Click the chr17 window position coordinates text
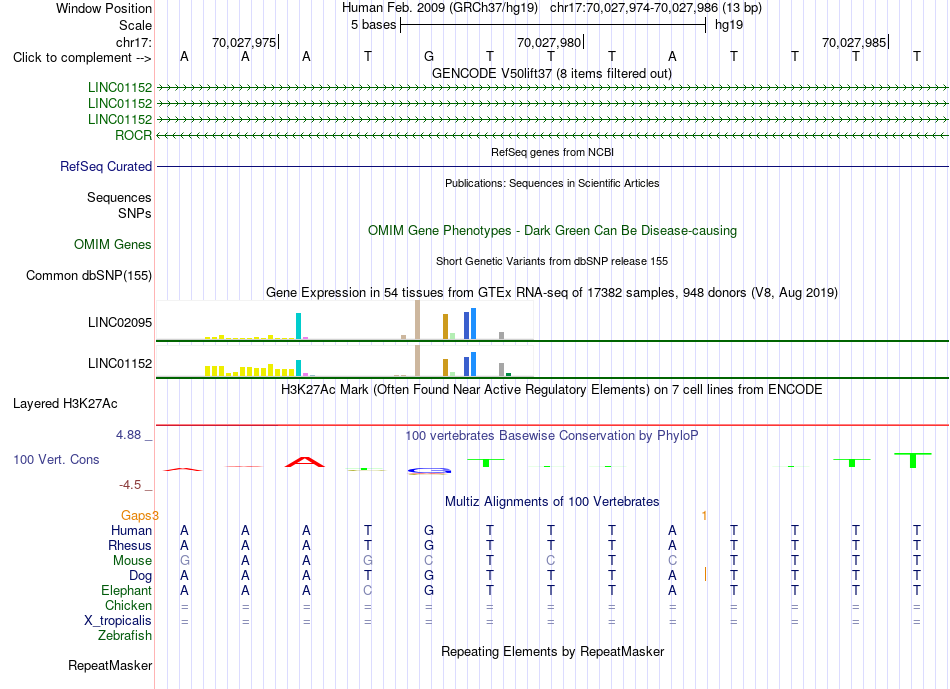Image resolution: width=950 pixels, height=689 pixels. click(656, 8)
